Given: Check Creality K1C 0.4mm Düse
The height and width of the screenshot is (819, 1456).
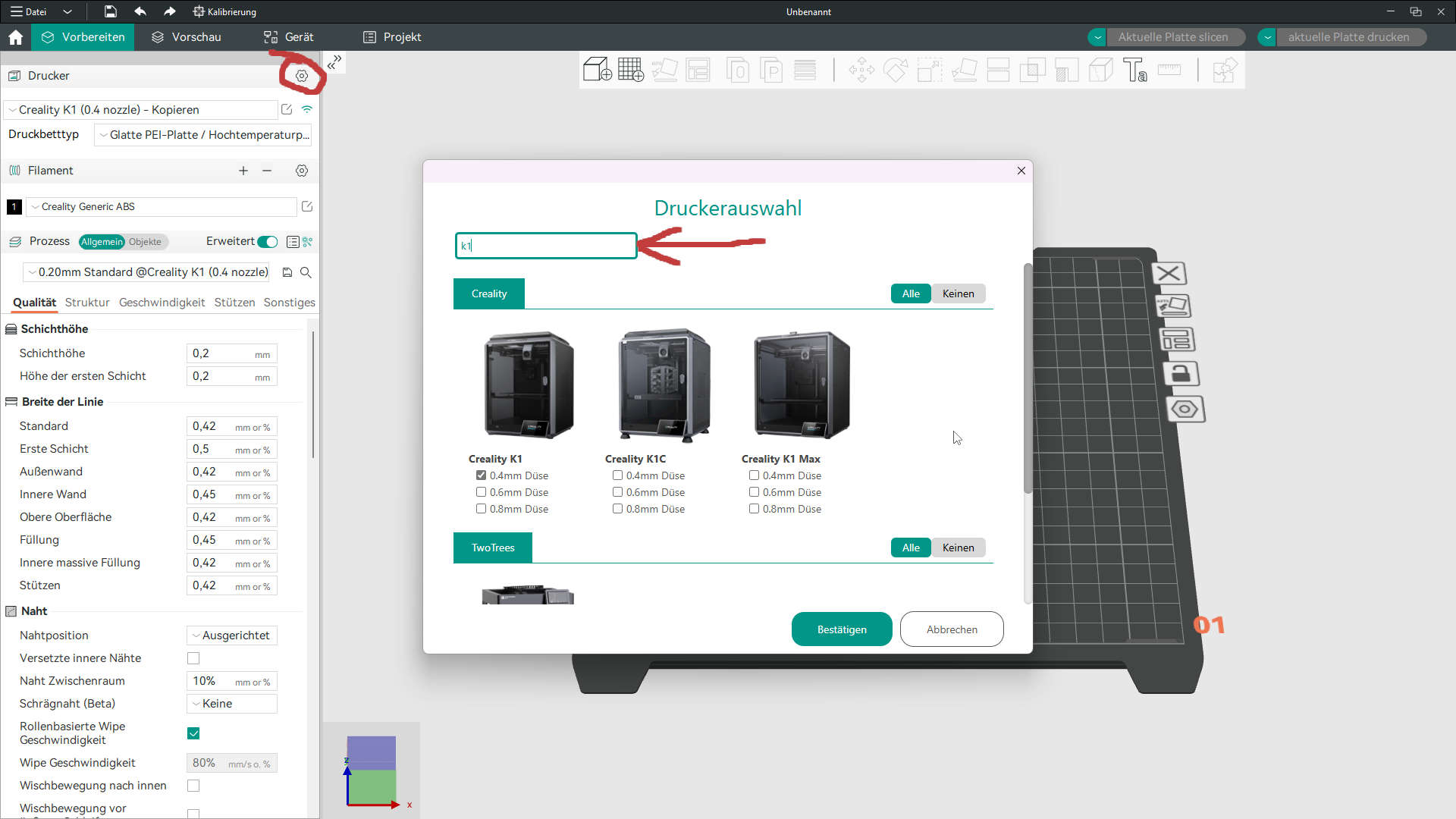Looking at the screenshot, I should (x=617, y=475).
